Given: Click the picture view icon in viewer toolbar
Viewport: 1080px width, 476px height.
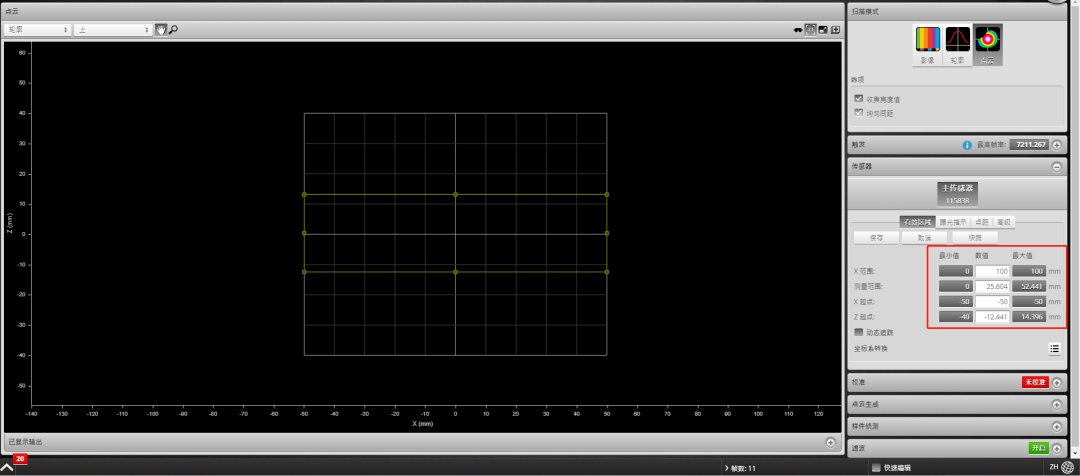Looking at the screenshot, I should (823, 30).
